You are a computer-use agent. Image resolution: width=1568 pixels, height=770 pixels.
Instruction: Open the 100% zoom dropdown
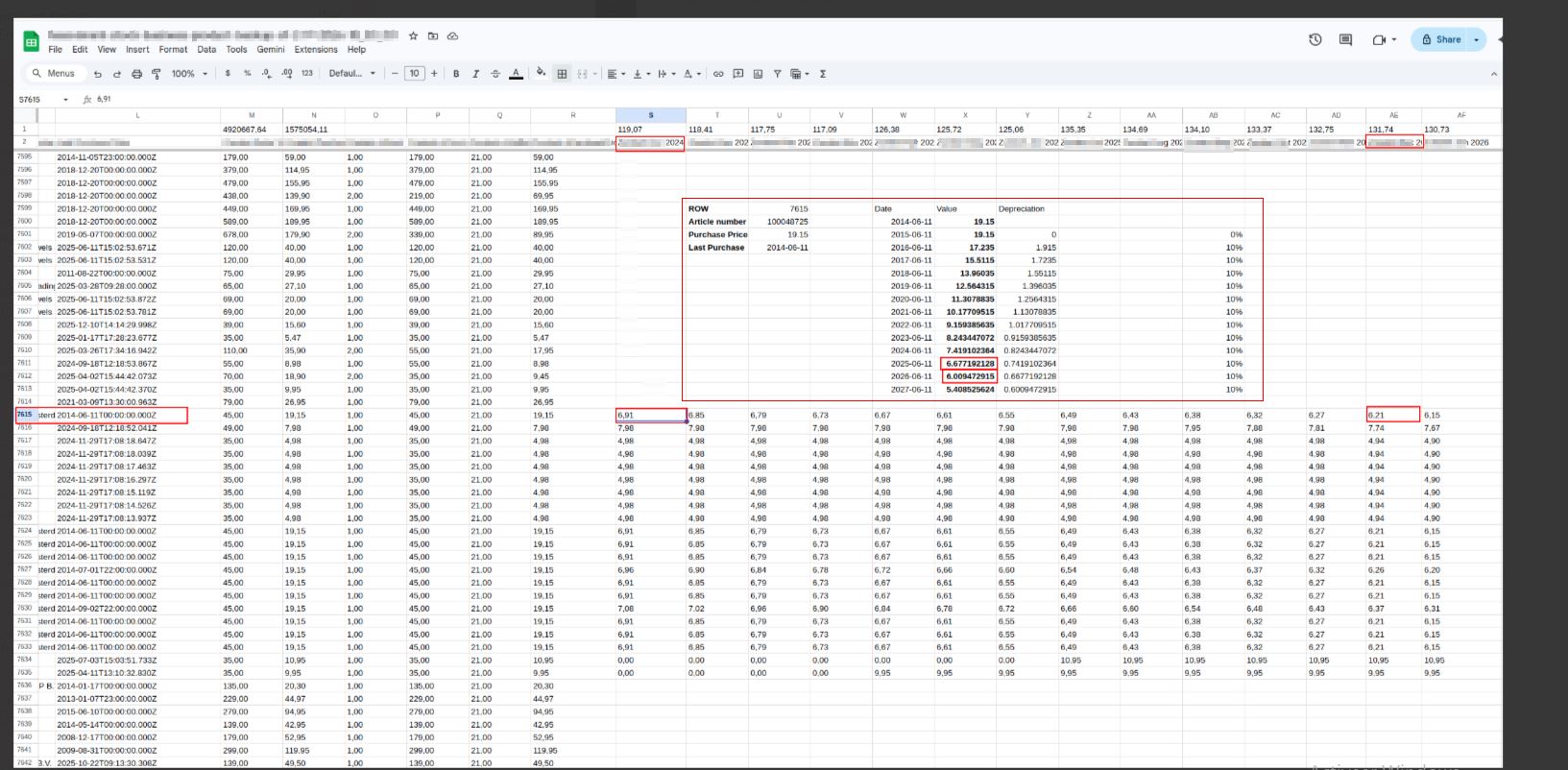click(x=189, y=74)
